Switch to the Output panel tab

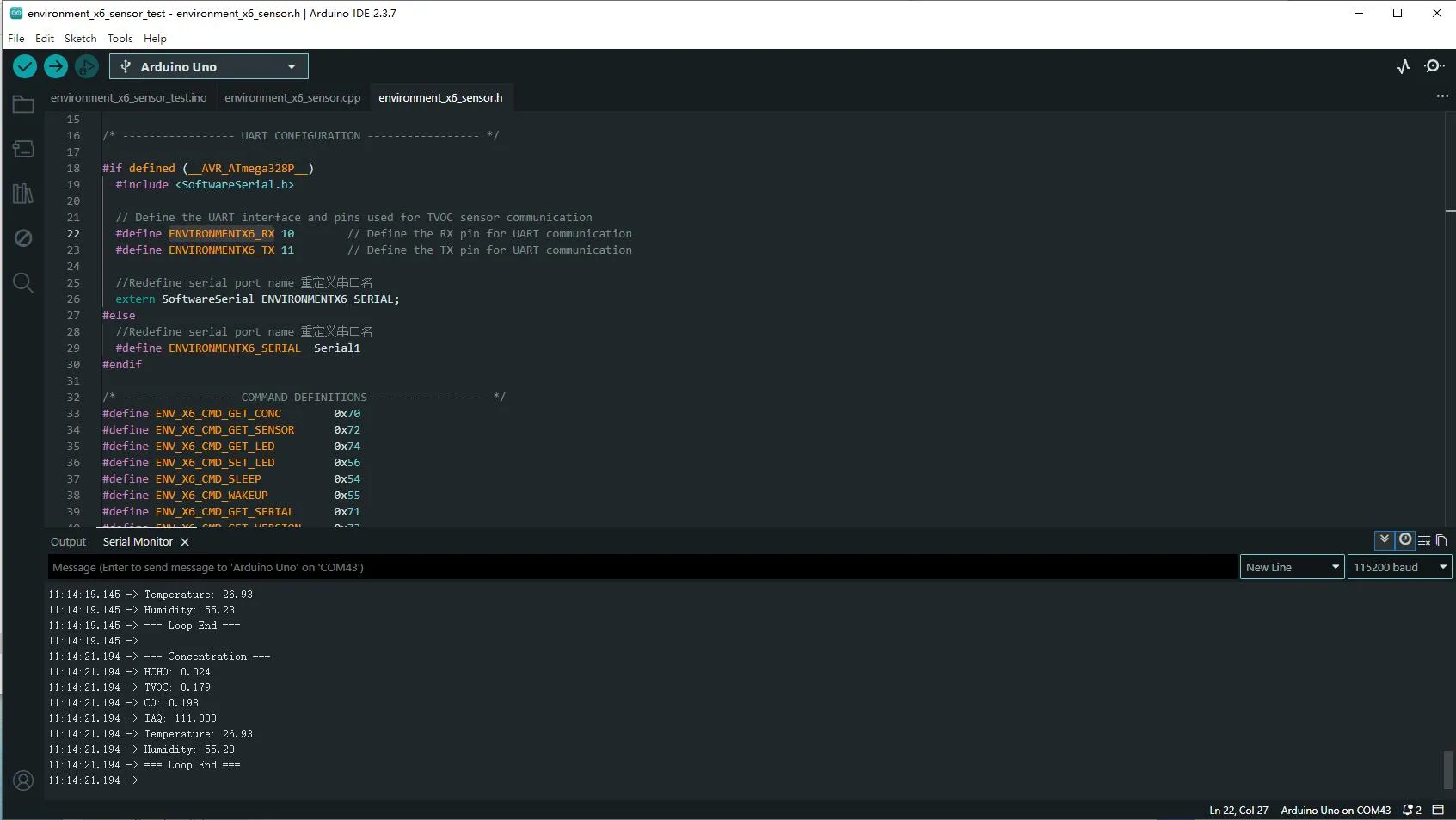(x=68, y=542)
